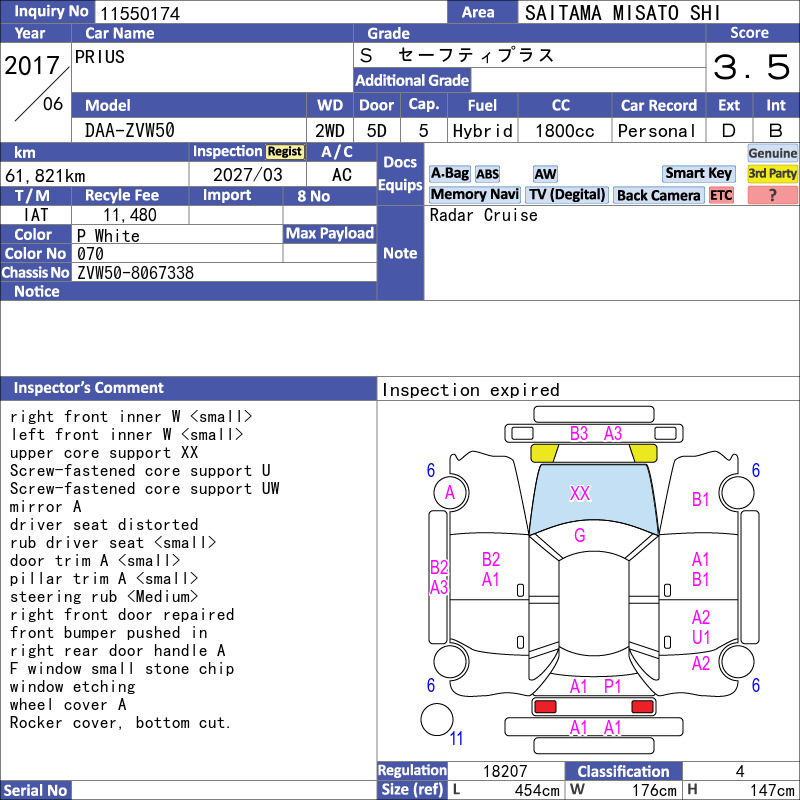Click the A-Bag equipment badge
Screen dimensions: 800x800
449,173
